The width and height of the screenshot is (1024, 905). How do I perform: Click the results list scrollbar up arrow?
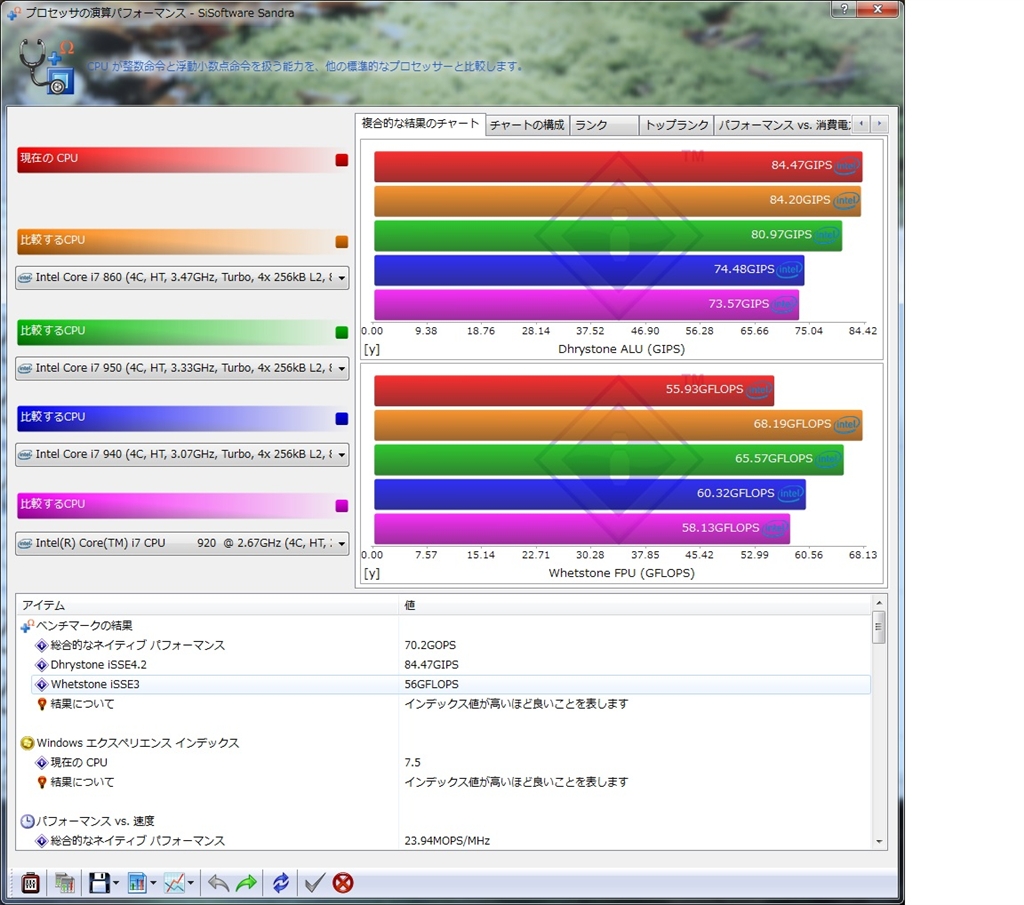pyautogui.click(x=879, y=603)
